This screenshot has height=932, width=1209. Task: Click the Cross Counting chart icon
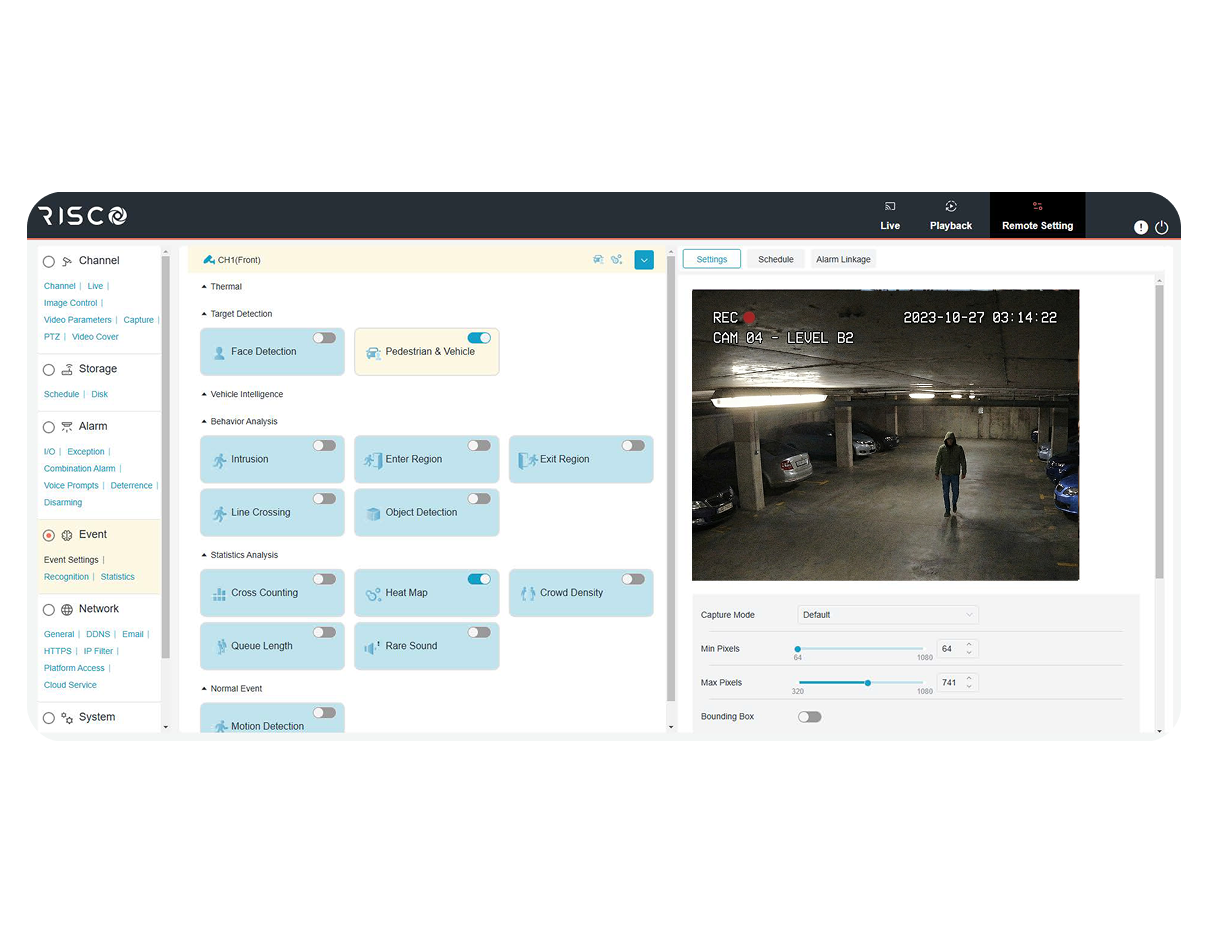pyautogui.click(x=219, y=594)
